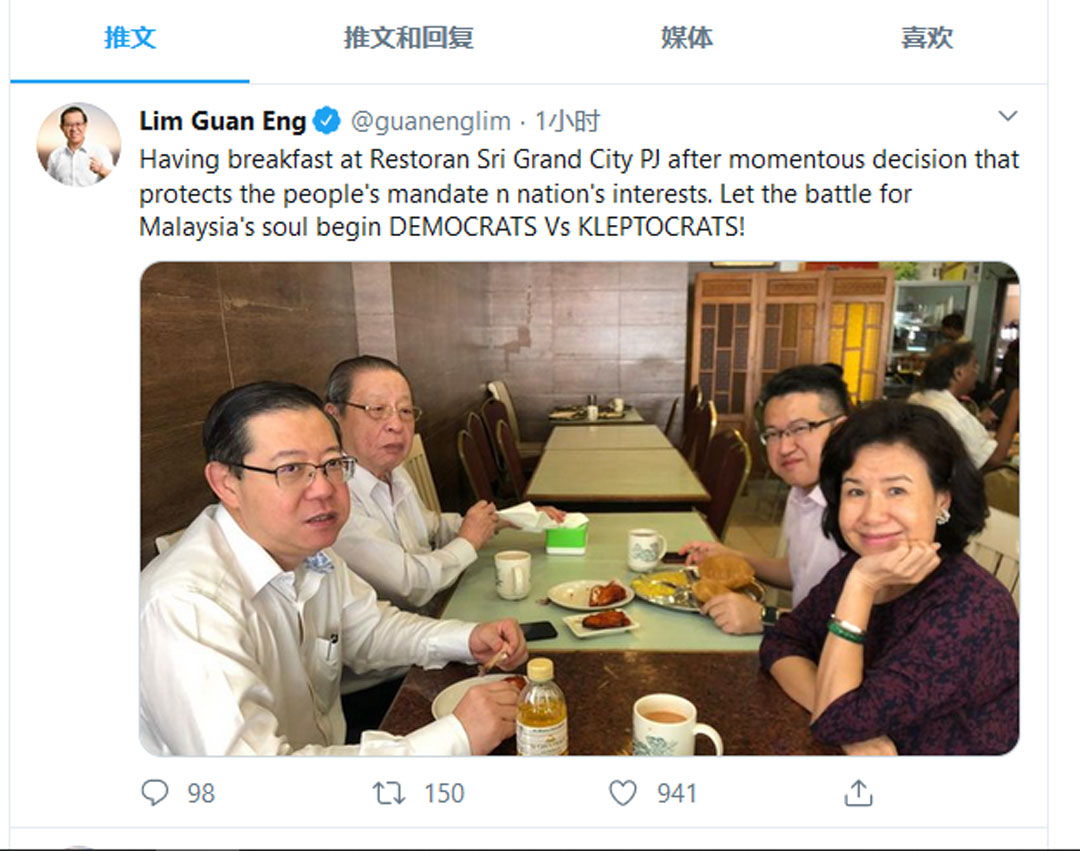Open the tweet text about Restoran Sri Grand City
Screen dimensions: 1080x851
click(579, 193)
